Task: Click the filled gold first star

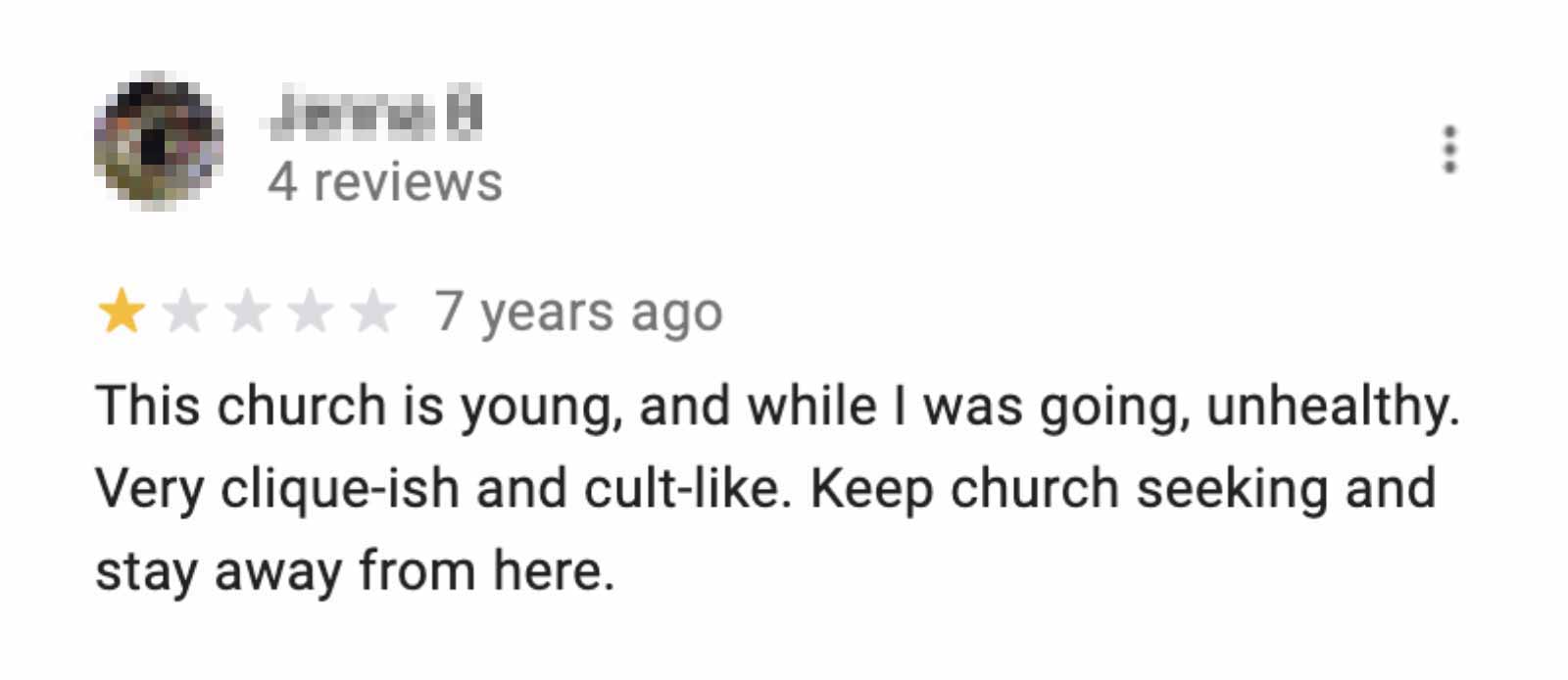Action: 122,313
